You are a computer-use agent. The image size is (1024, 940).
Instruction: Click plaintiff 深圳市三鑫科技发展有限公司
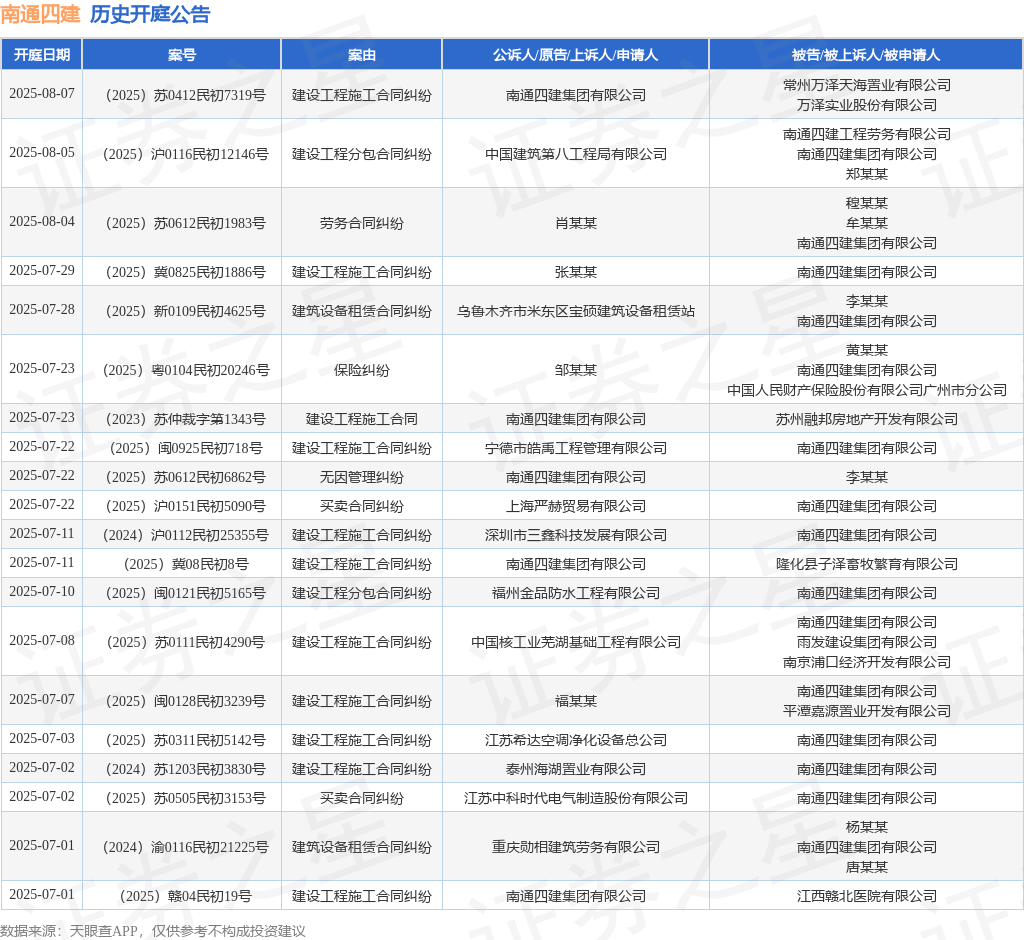pyautogui.click(x=575, y=536)
